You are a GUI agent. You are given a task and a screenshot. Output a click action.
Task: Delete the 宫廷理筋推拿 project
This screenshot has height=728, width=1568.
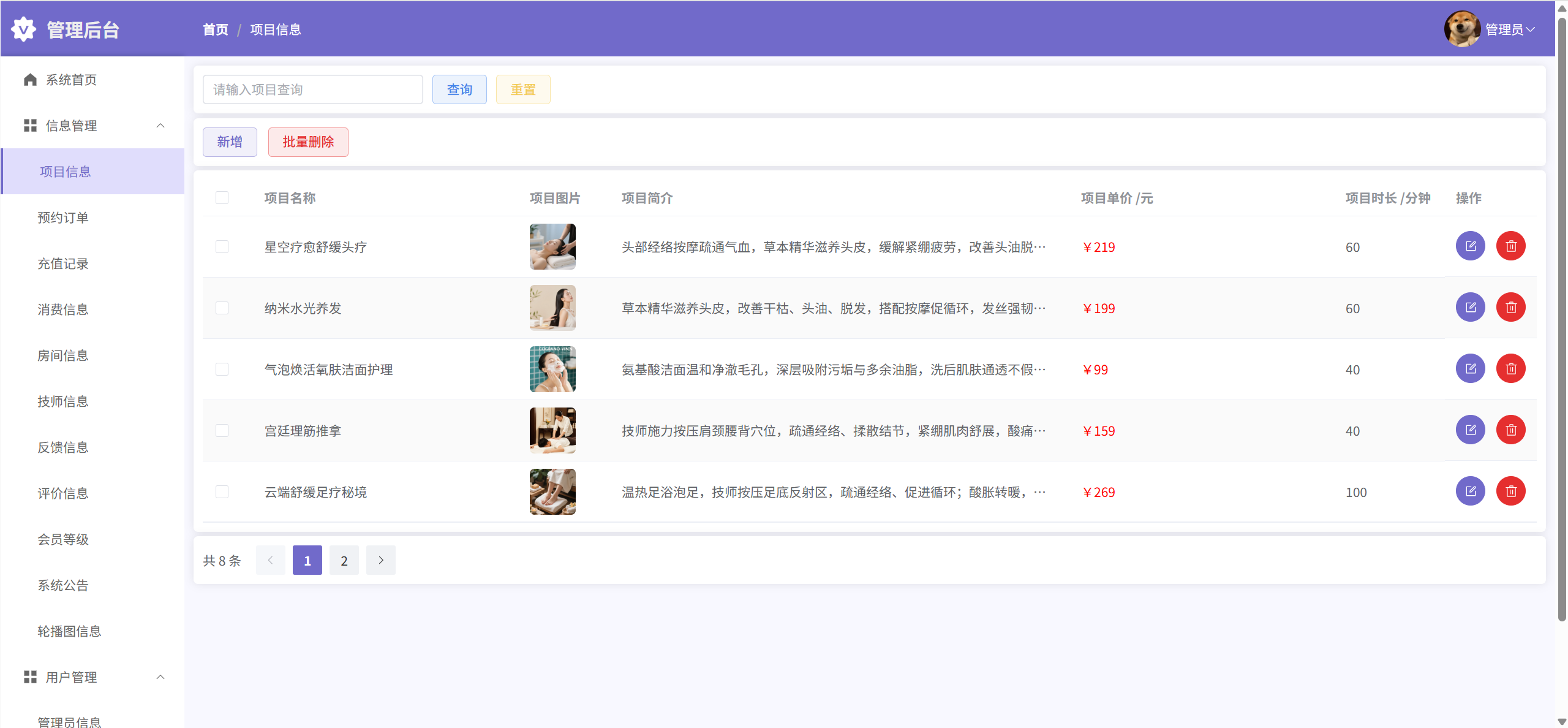pyautogui.click(x=1510, y=430)
